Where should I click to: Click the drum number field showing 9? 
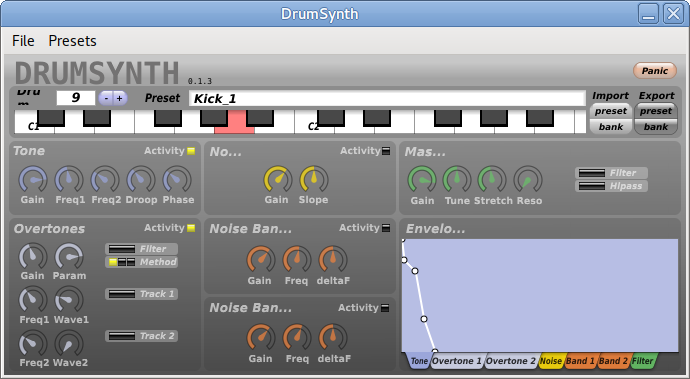tap(76, 98)
